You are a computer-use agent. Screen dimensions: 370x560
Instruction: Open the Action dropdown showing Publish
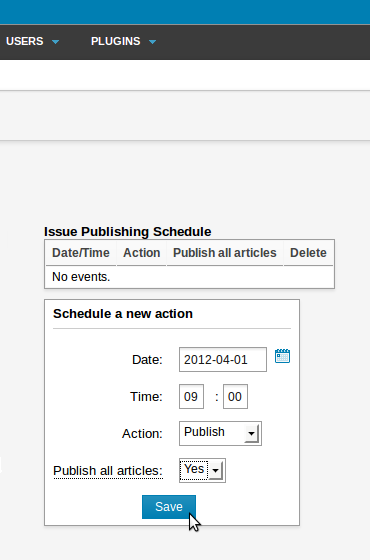[220, 433]
